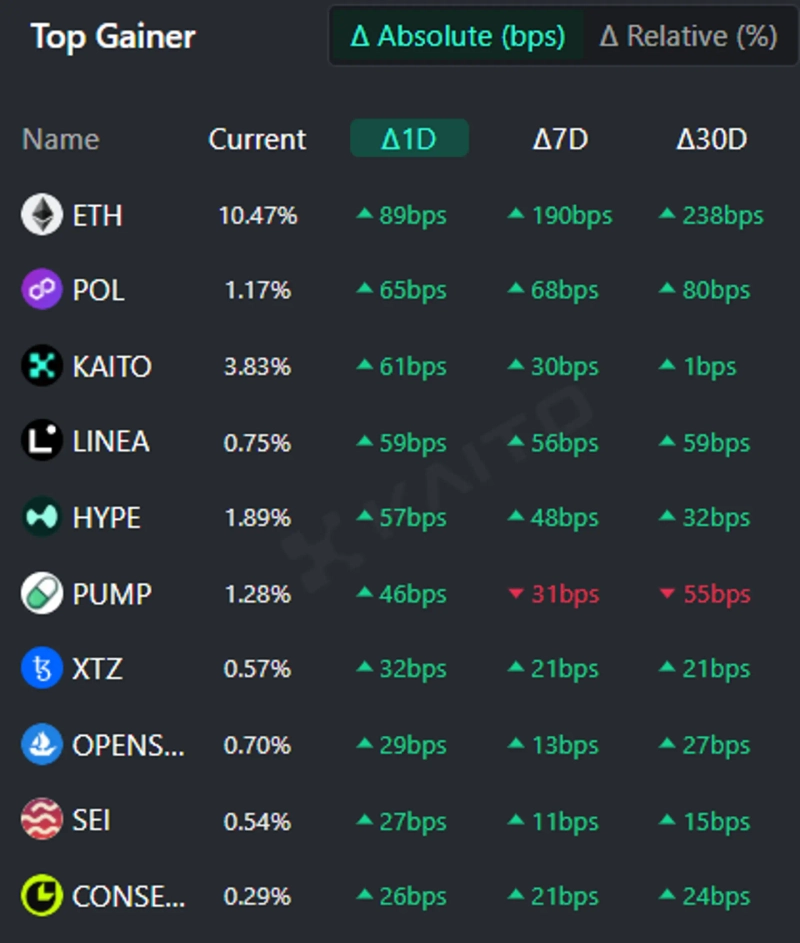Click the LINEA token icon
The width and height of the screenshot is (800, 943).
(x=42, y=442)
